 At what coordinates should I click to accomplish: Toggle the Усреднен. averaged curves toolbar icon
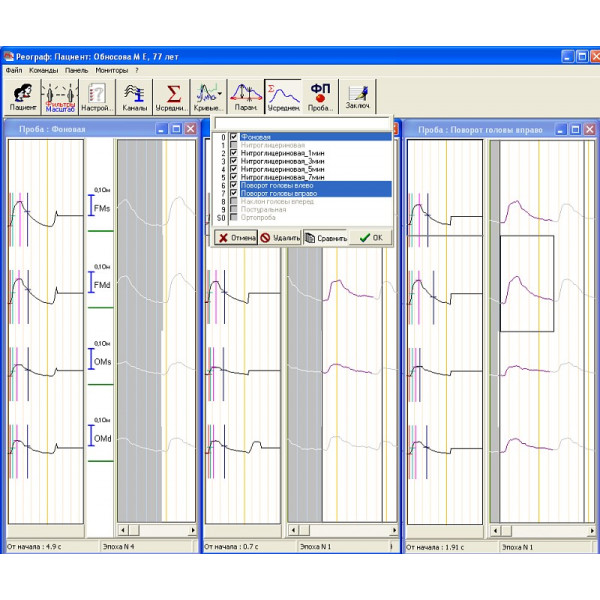[x=283, y=97]
